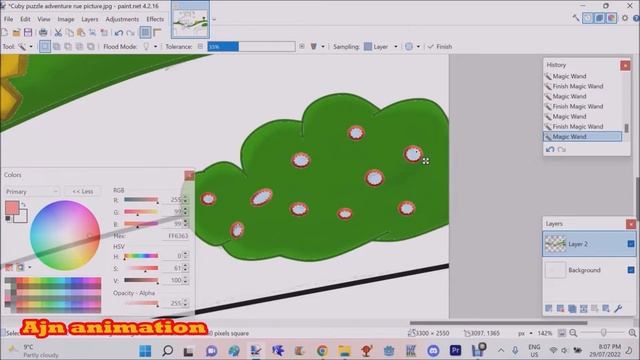Toggle the Tools window icon top-right

click(576, 18)
